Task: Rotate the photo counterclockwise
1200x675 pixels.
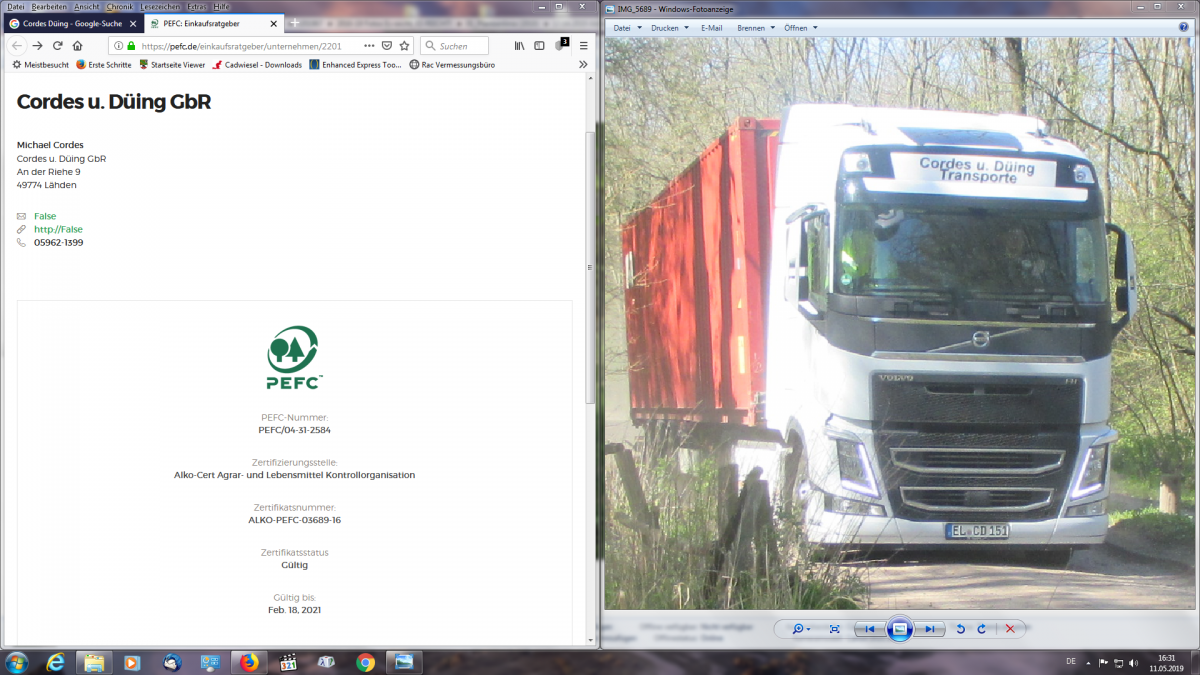Action: tap(961, 629)
